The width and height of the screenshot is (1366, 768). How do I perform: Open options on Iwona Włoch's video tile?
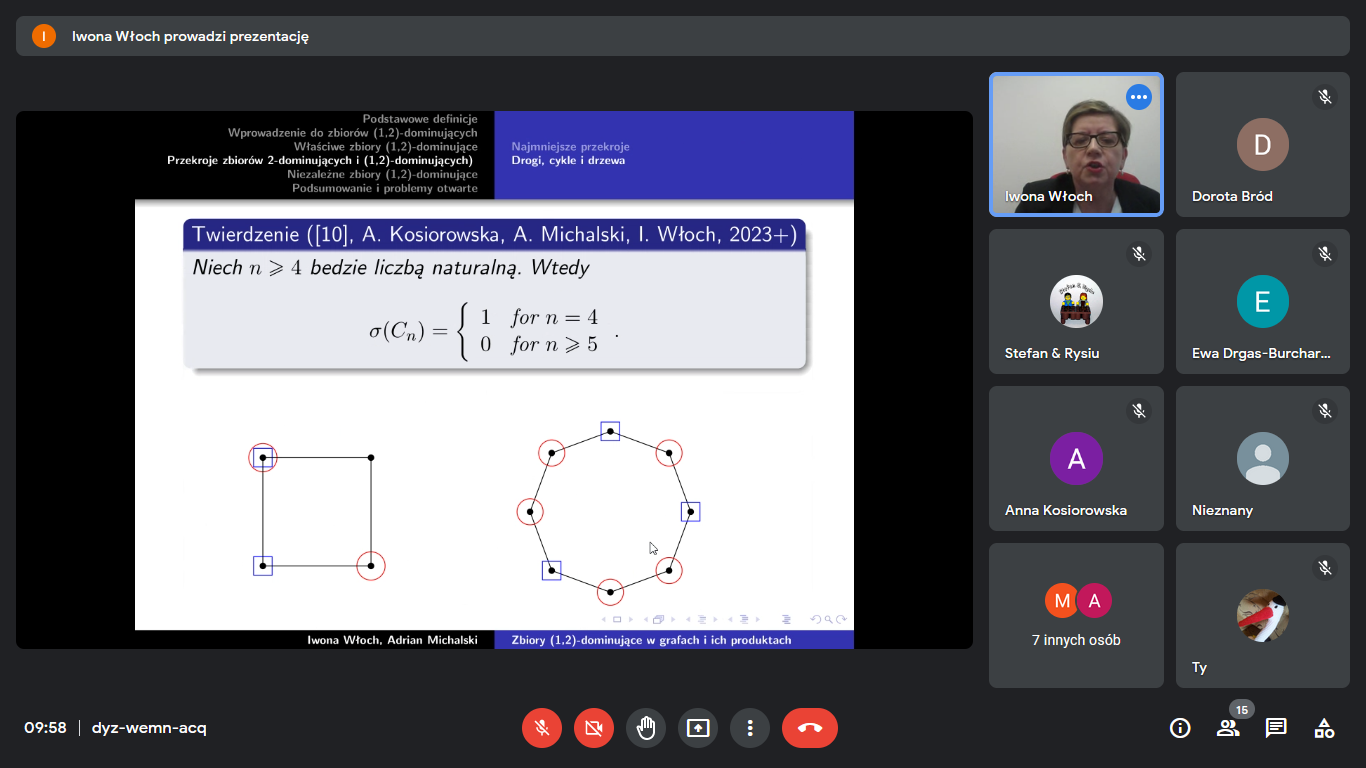pos(1138,97)
